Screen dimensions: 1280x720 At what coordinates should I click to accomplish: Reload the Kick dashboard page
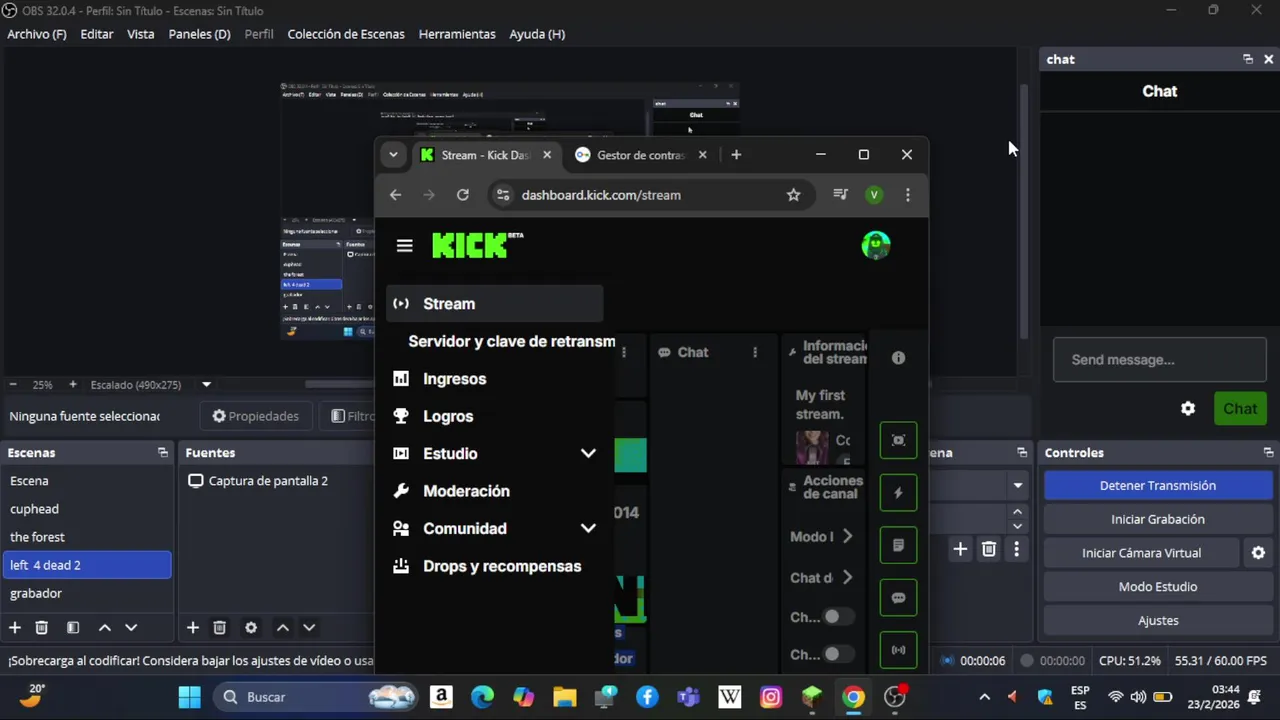(x=462, y=195)
